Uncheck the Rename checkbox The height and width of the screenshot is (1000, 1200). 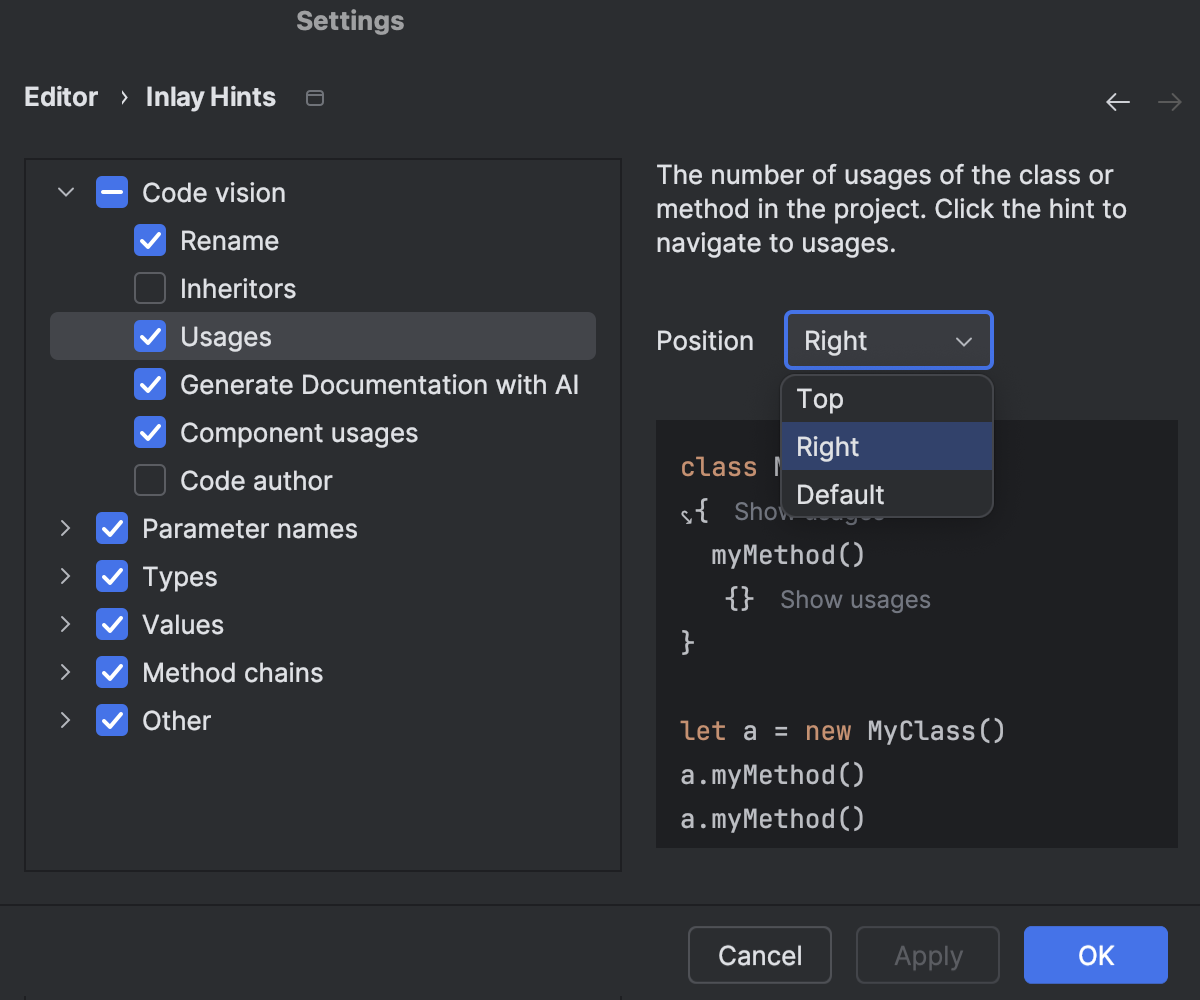coord(150,241)
